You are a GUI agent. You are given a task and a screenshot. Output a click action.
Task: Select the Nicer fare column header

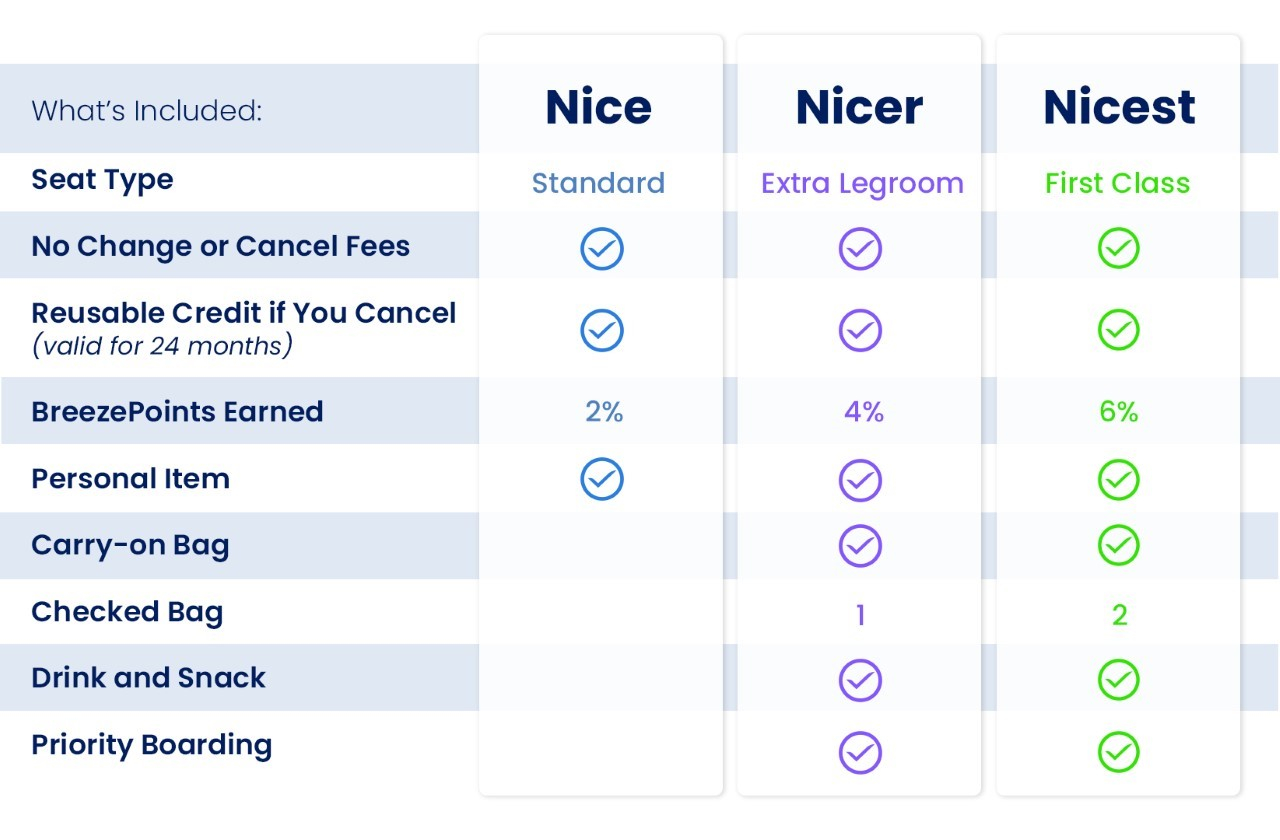point(859,107)
